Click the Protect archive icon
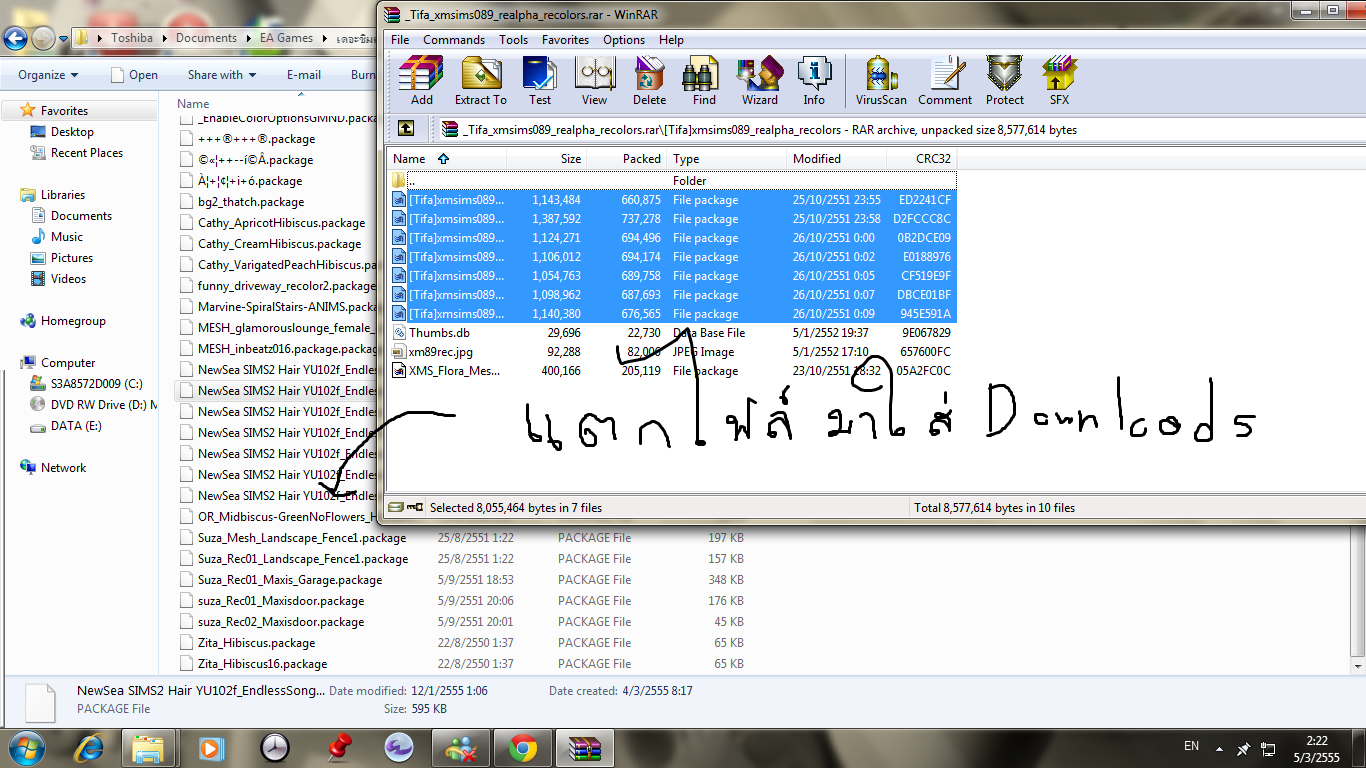This screenshot has height=768, width=1366. tap(1004, 81)
